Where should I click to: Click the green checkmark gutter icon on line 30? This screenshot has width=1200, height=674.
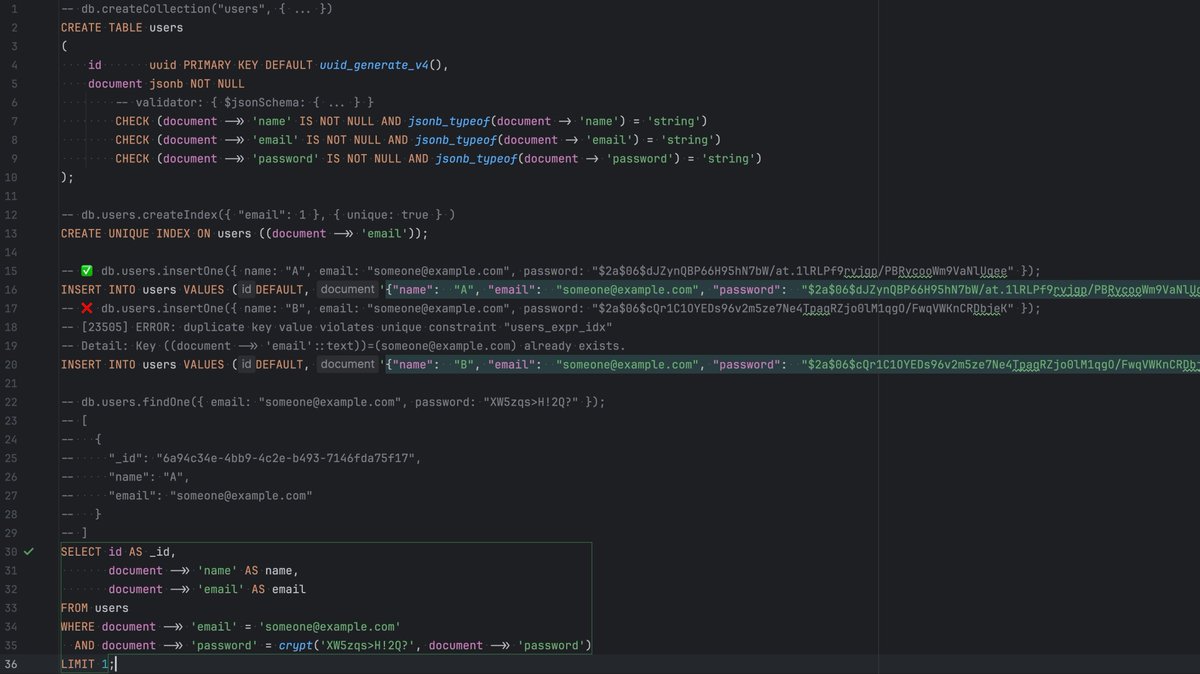coord(29,551)
